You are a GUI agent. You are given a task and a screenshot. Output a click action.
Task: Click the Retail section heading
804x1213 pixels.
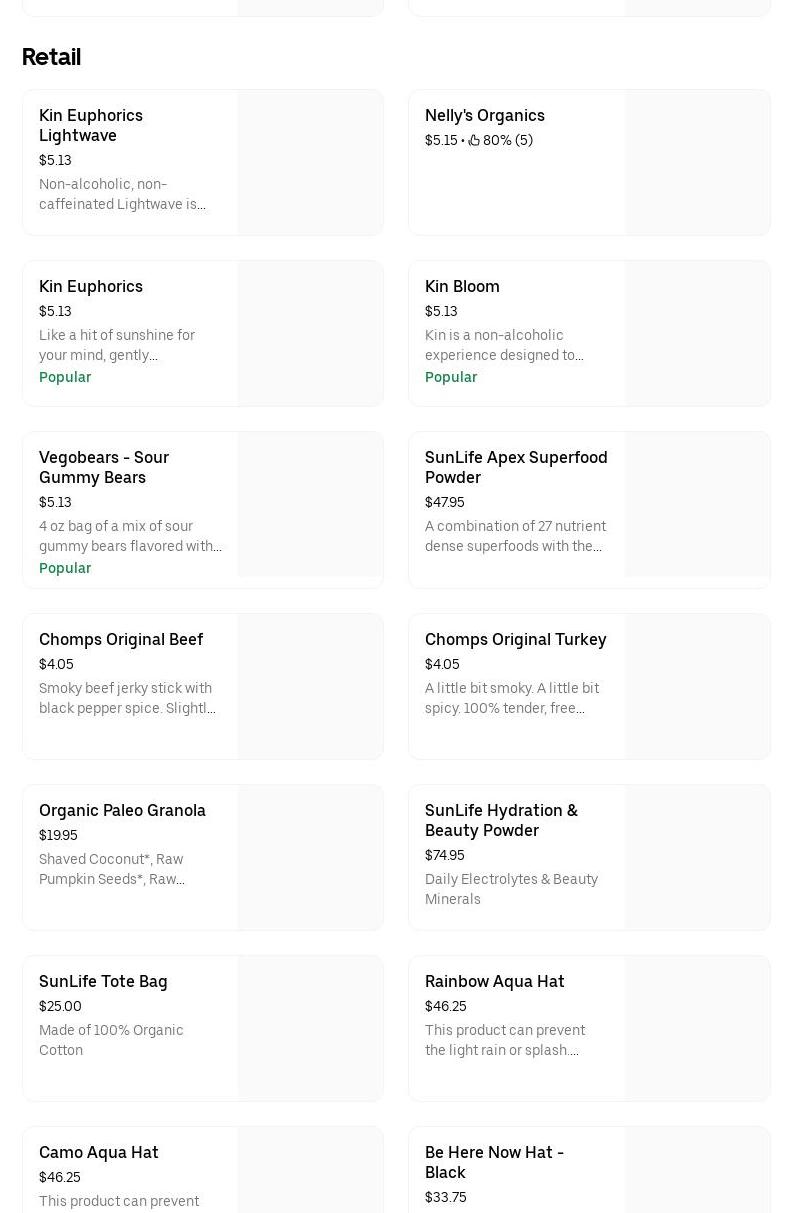(51, 57)
